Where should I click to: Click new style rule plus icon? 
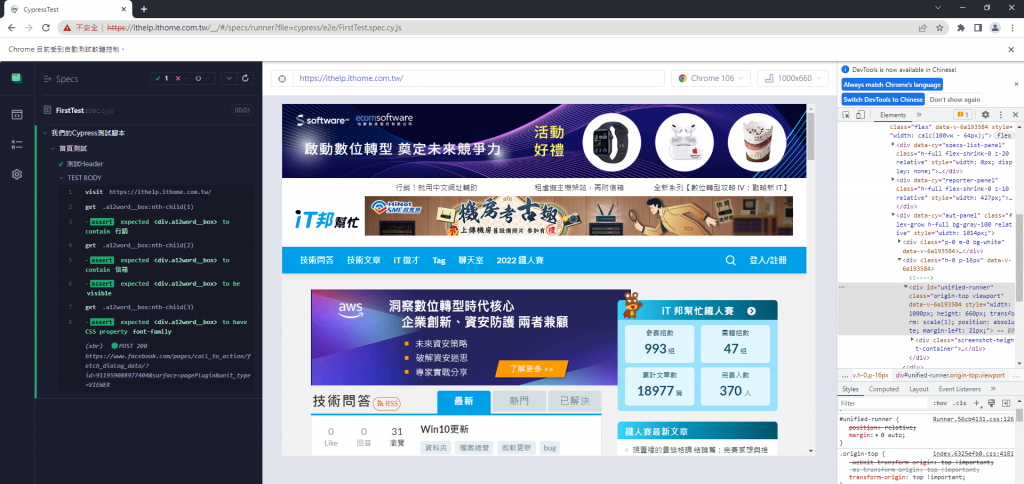pyautogui.click(x=977, y=403)
